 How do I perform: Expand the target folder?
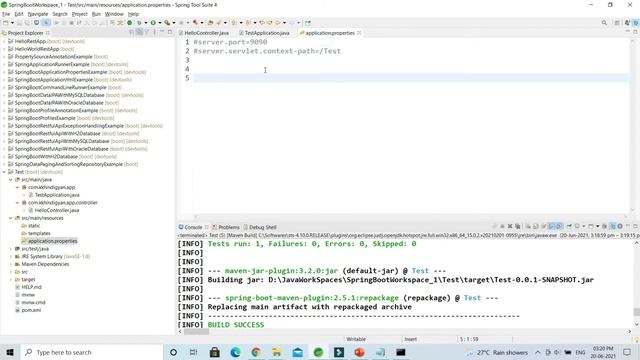click(11, 280)
